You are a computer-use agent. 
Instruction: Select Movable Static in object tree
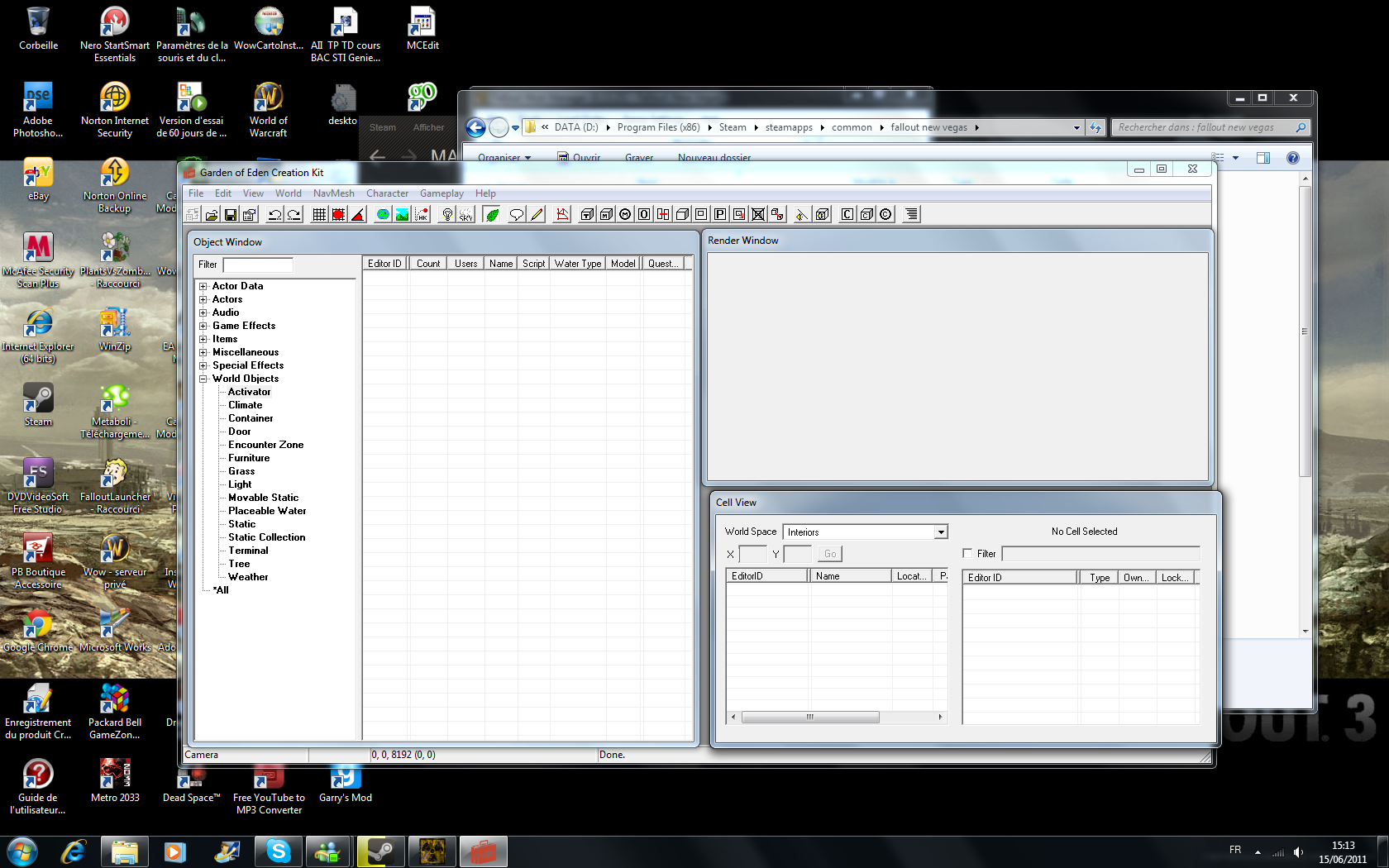click(263, 498)
